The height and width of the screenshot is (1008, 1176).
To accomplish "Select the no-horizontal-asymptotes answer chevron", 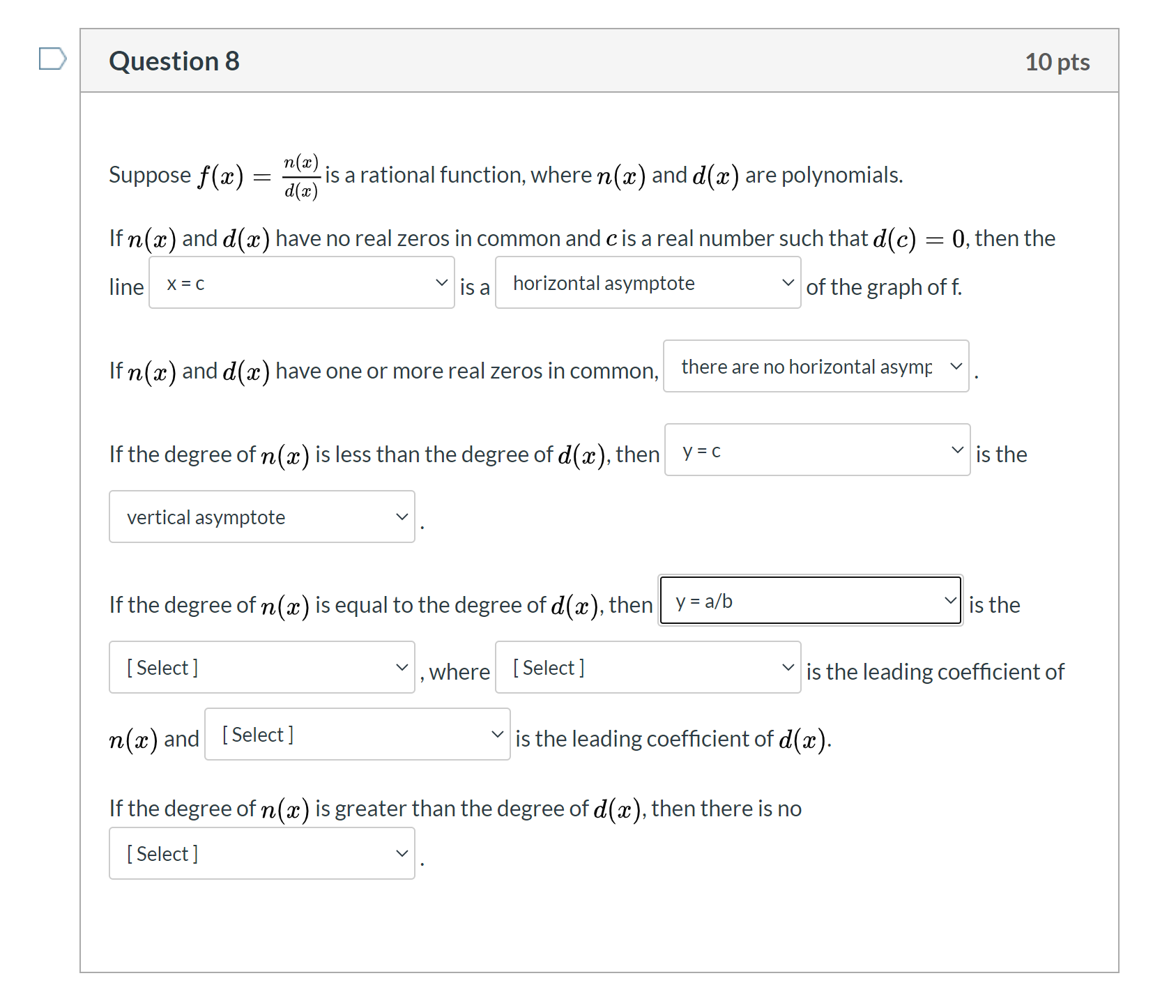I will pyautogui.click(x=956, y=366).
